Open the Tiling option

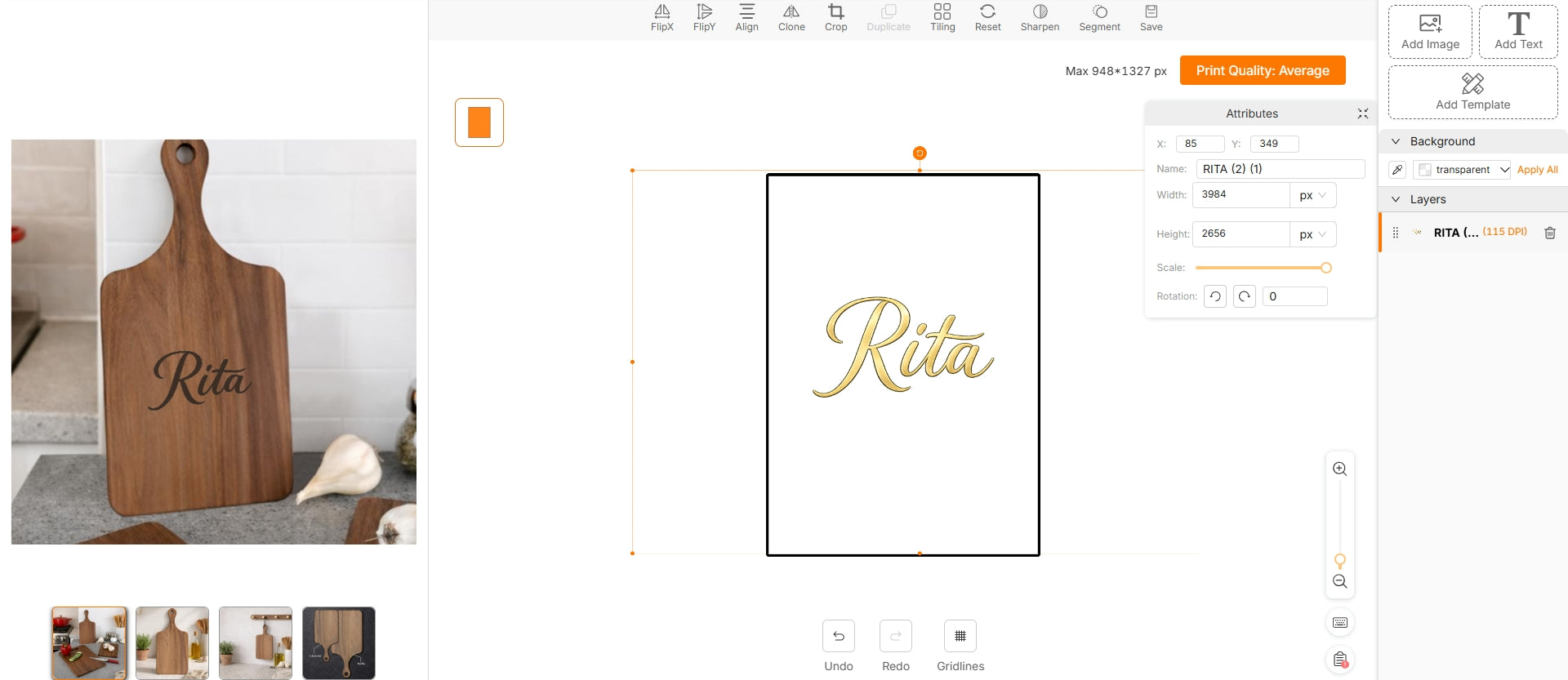click(942, 17)
